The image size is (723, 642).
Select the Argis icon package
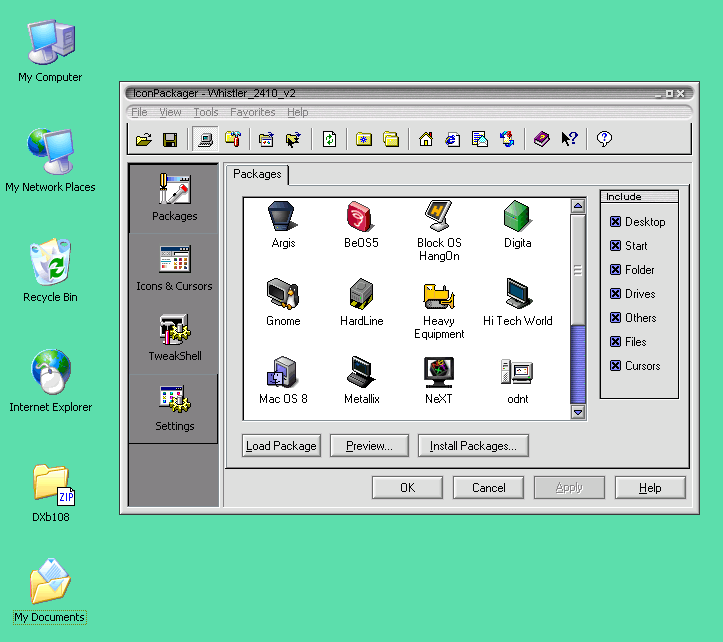point(283,225)
